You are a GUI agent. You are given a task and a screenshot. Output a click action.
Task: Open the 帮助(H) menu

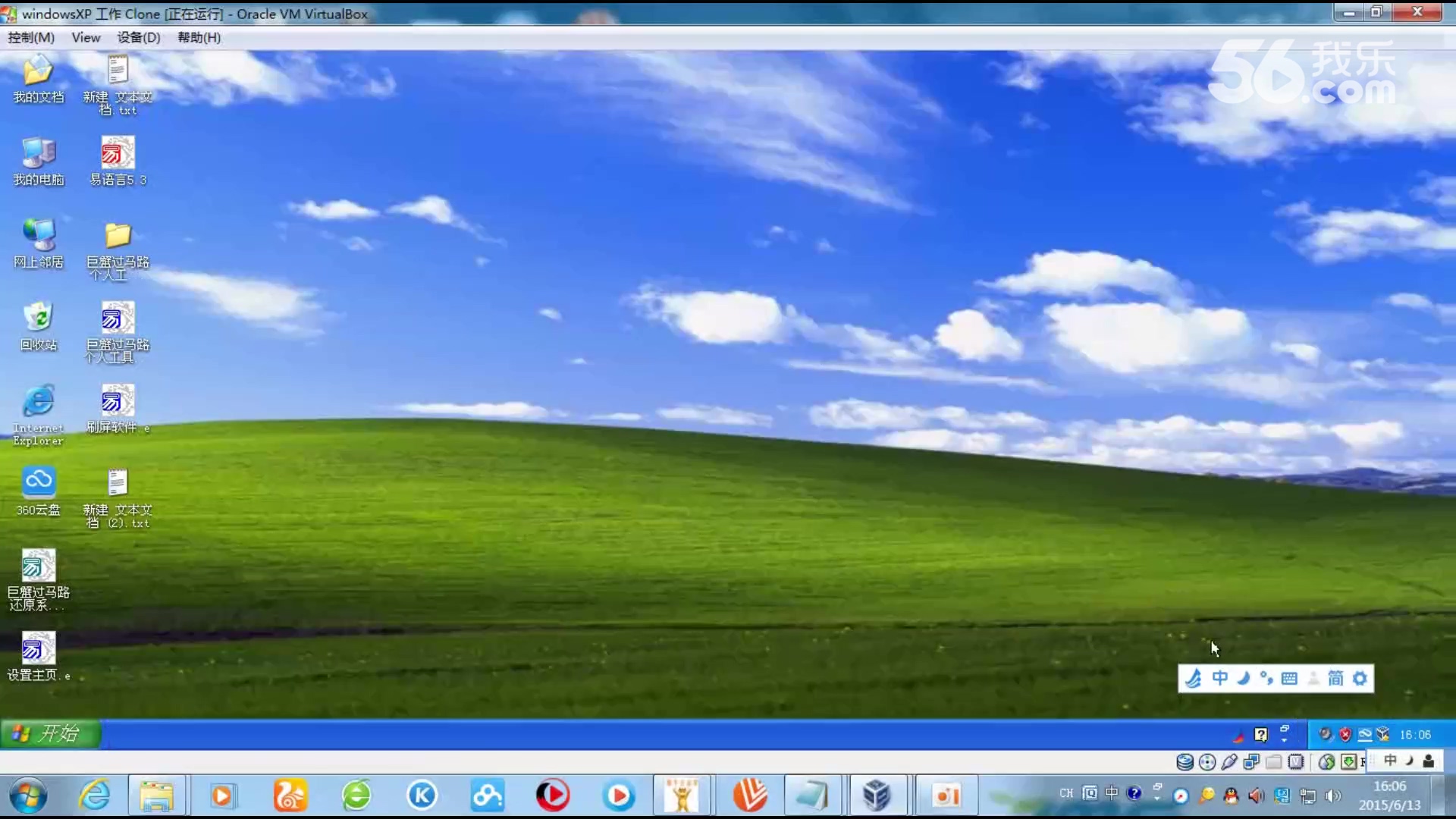tap(199, 37)
